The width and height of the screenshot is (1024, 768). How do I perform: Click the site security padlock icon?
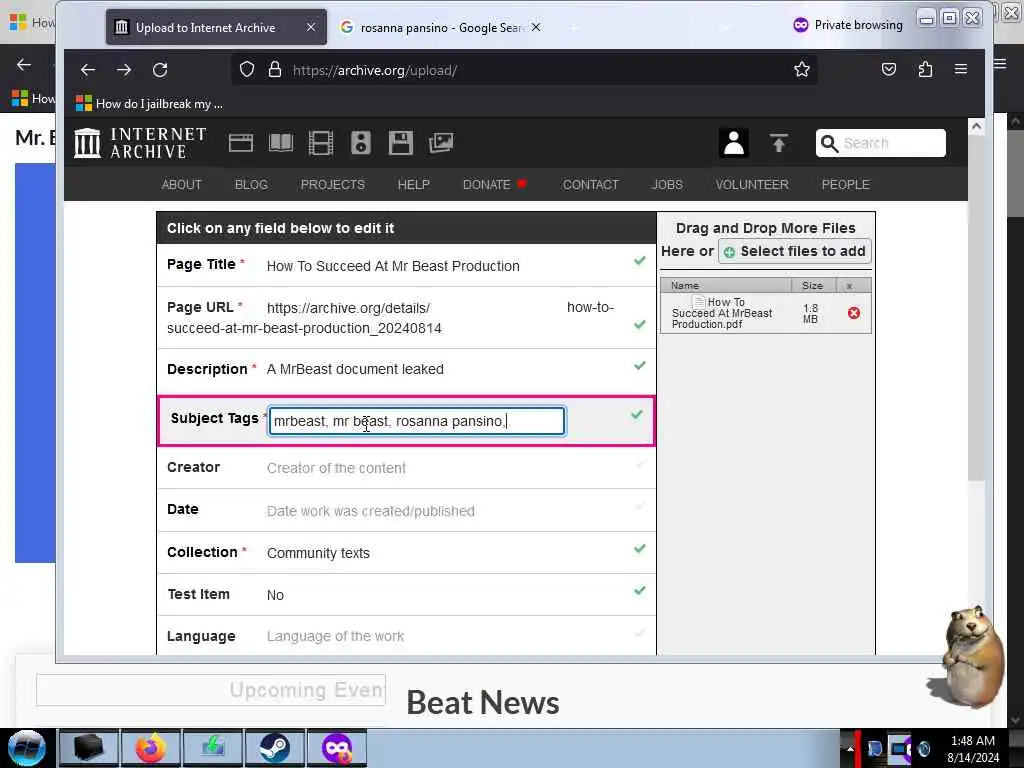coord(275,69)
